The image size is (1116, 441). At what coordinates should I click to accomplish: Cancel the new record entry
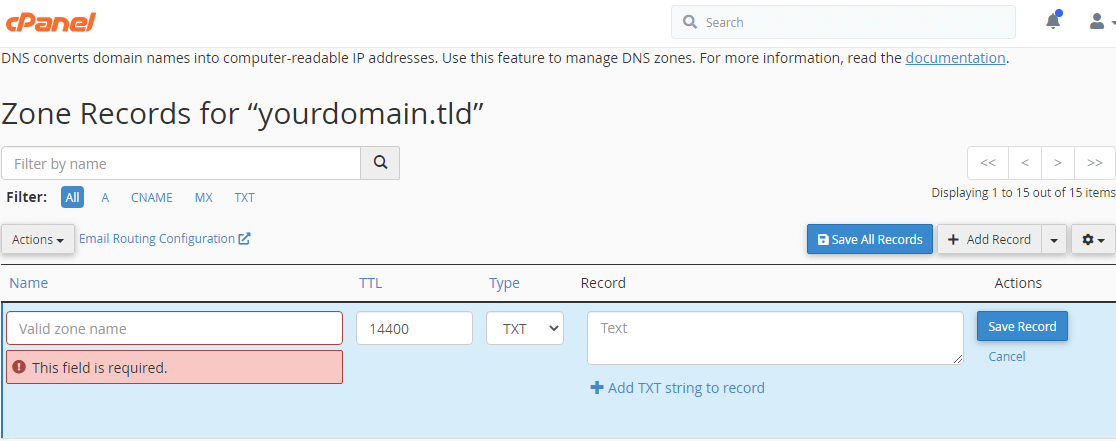coord(1007,357)
